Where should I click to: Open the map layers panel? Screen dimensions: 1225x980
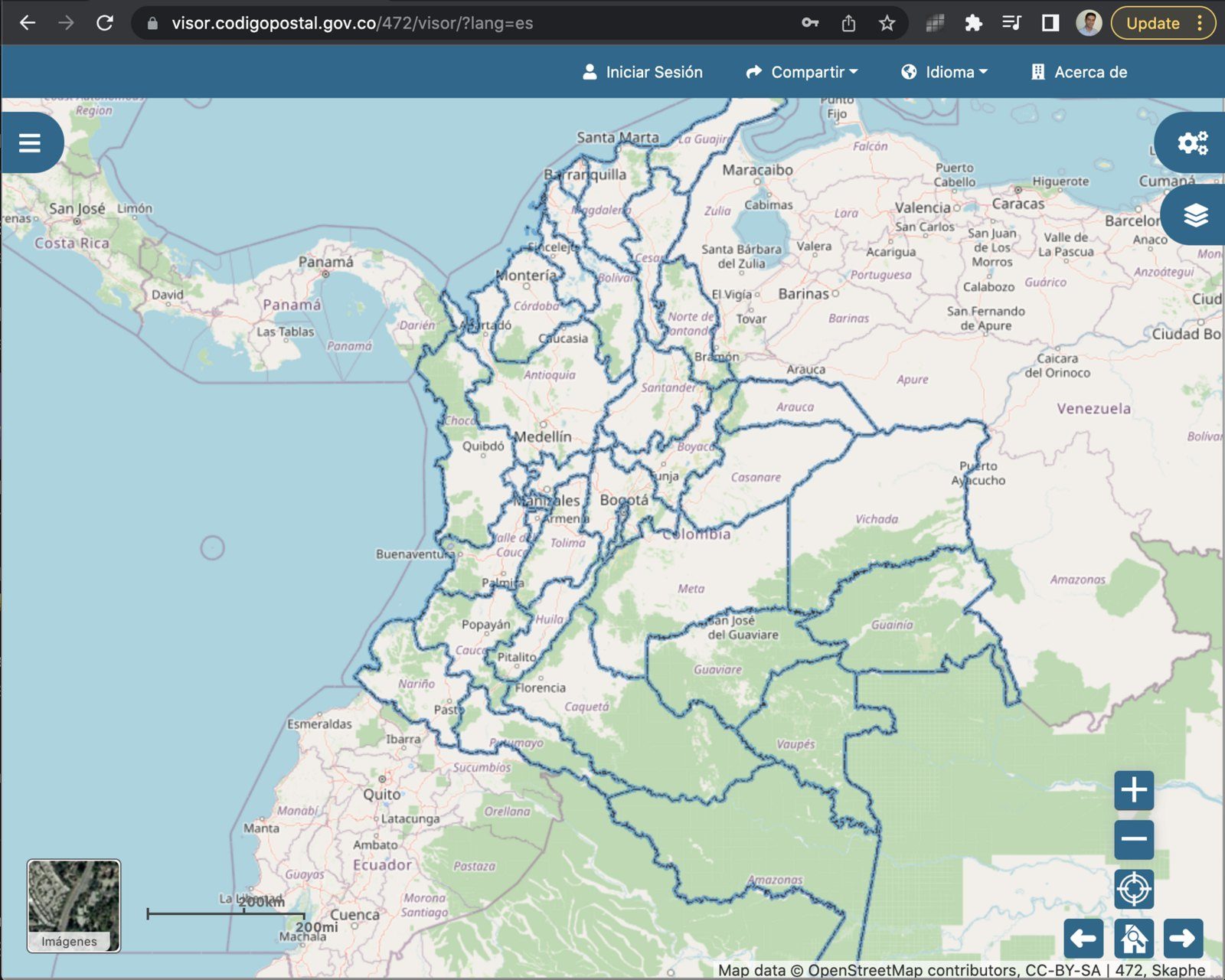coord(1195,215)
